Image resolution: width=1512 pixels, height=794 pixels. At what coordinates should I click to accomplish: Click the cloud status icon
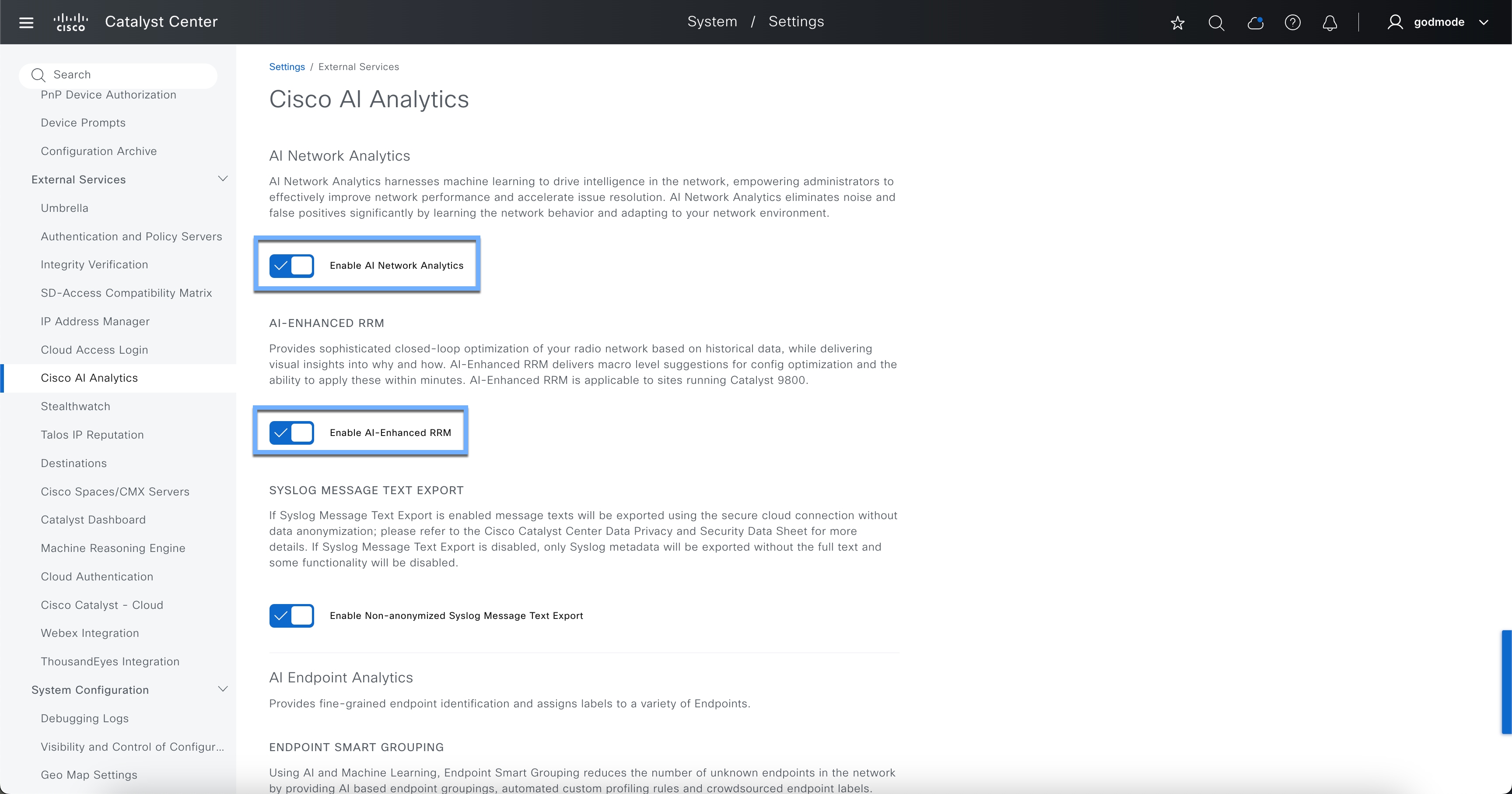(x=1255, y=23)
